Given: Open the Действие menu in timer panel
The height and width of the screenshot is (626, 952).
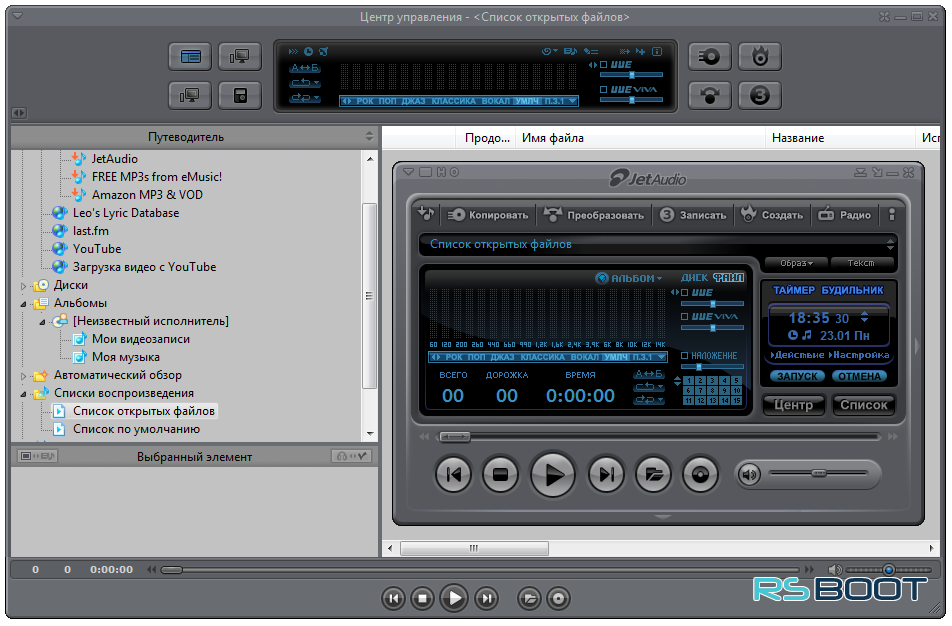Looking at the screenshot, I should pyautogui.click(x=797, y=355).
